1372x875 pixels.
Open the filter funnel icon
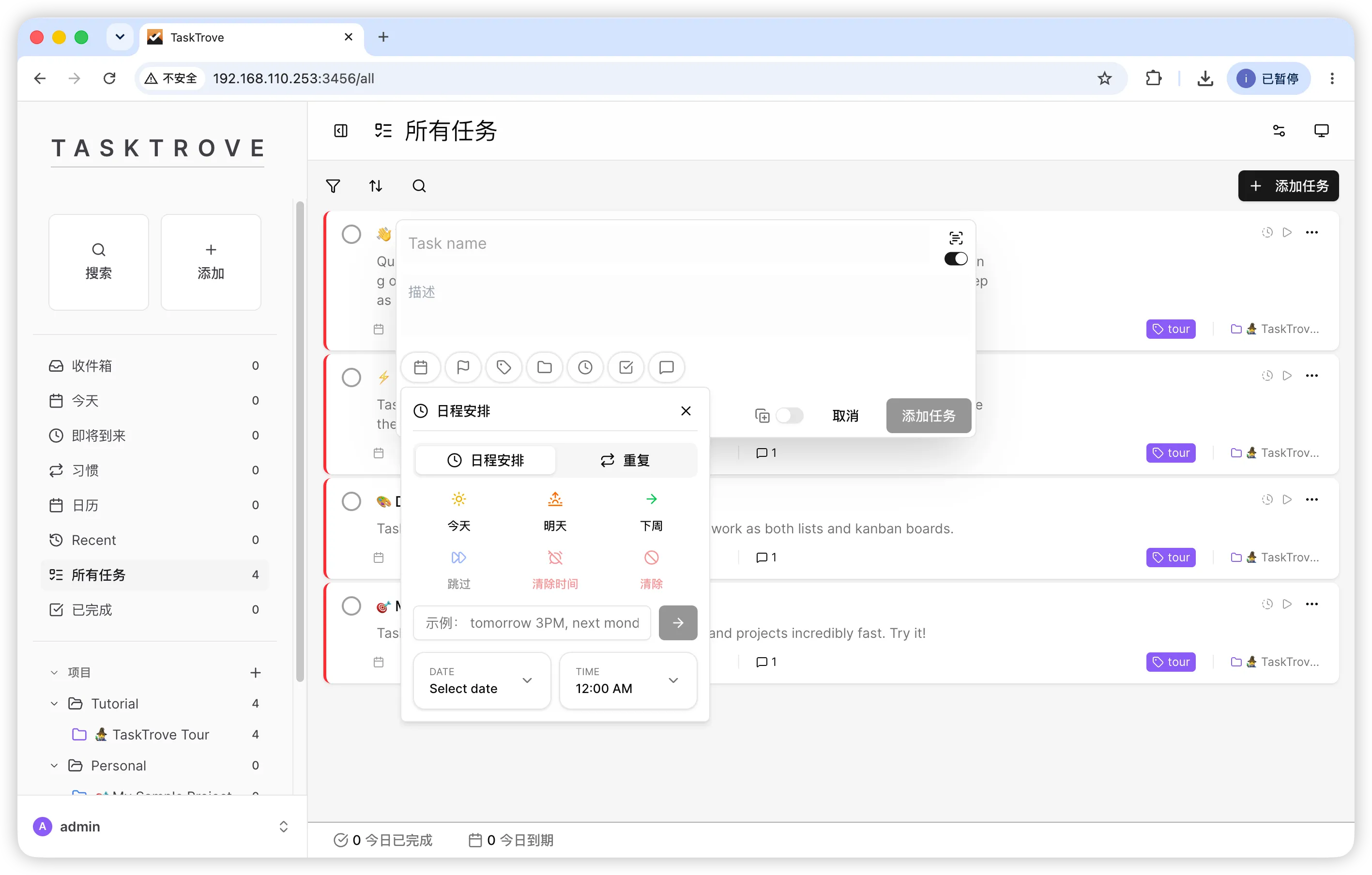[333, 186]
